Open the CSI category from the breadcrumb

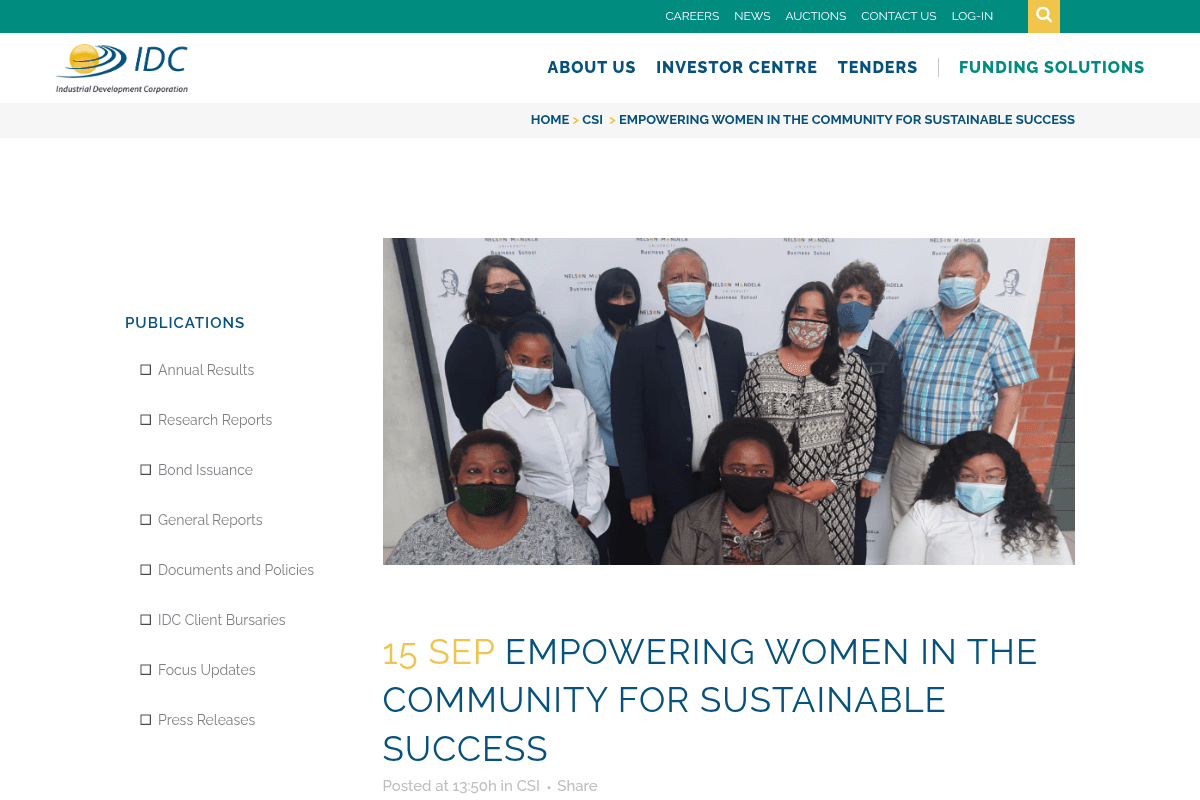tap(592, 119)
